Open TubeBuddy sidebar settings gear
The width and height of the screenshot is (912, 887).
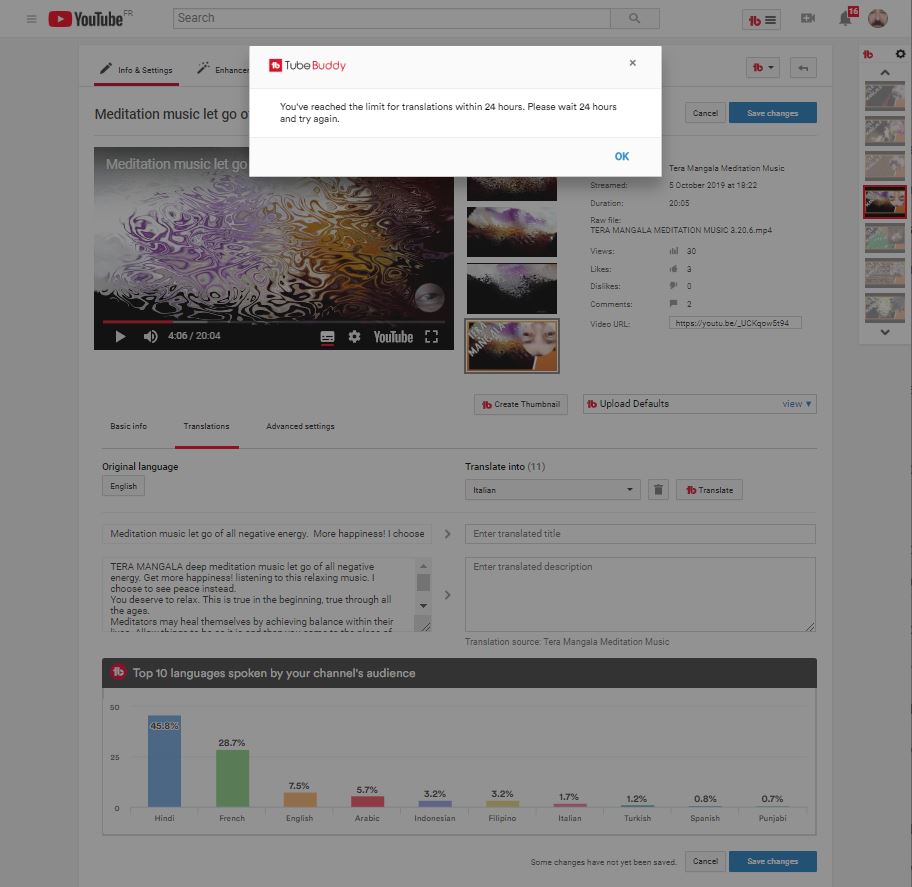(900, 54)
